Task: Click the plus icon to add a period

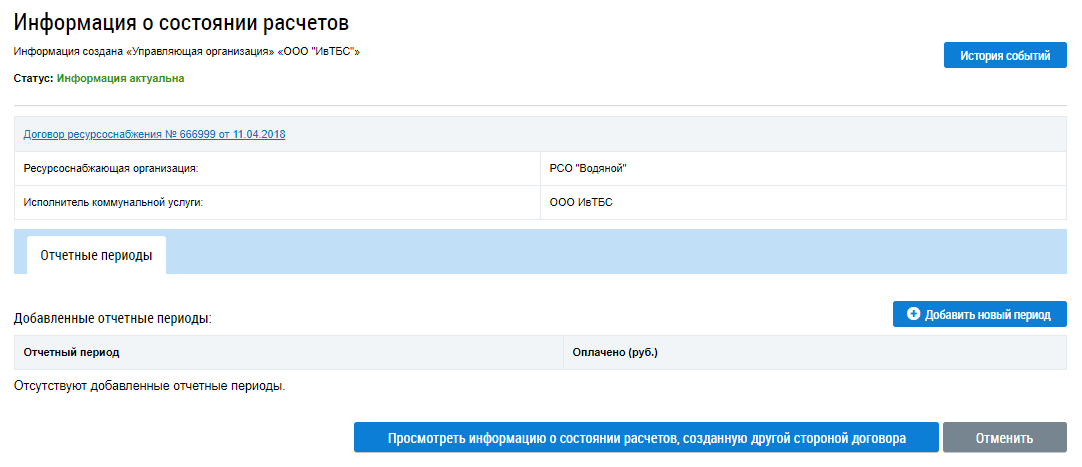Action: (913, 314)
